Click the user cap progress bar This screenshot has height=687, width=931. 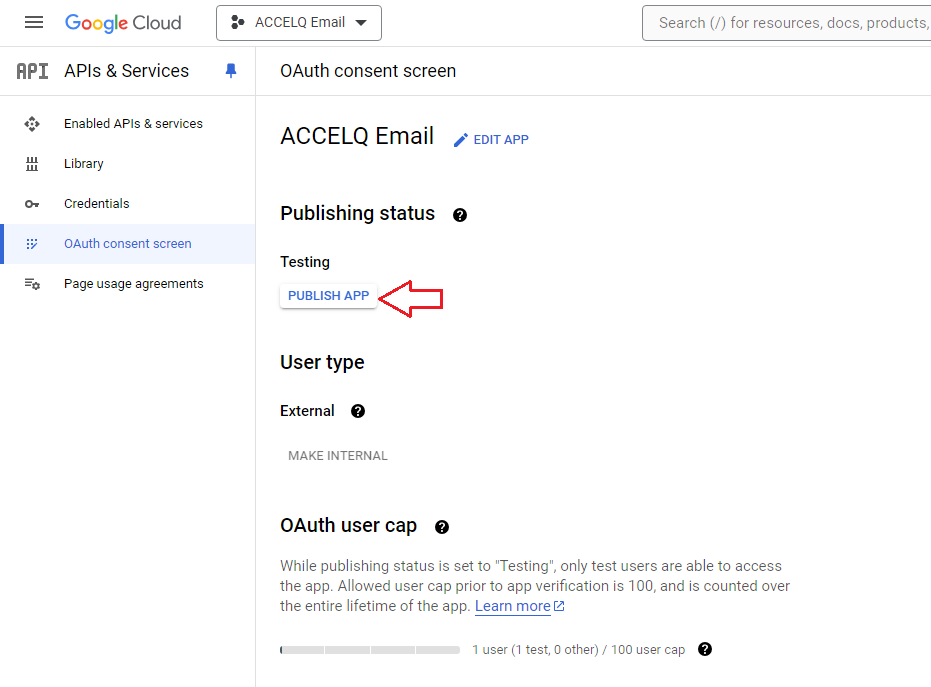370,650
